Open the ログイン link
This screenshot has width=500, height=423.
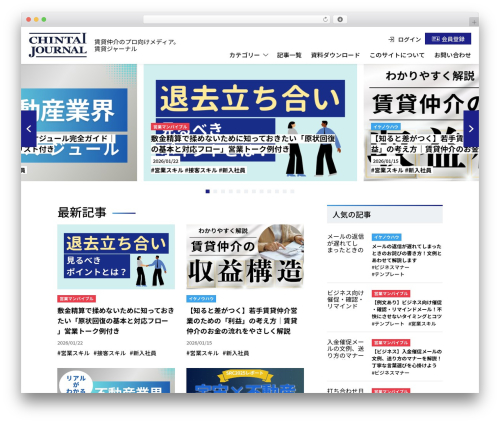[409, 39]
